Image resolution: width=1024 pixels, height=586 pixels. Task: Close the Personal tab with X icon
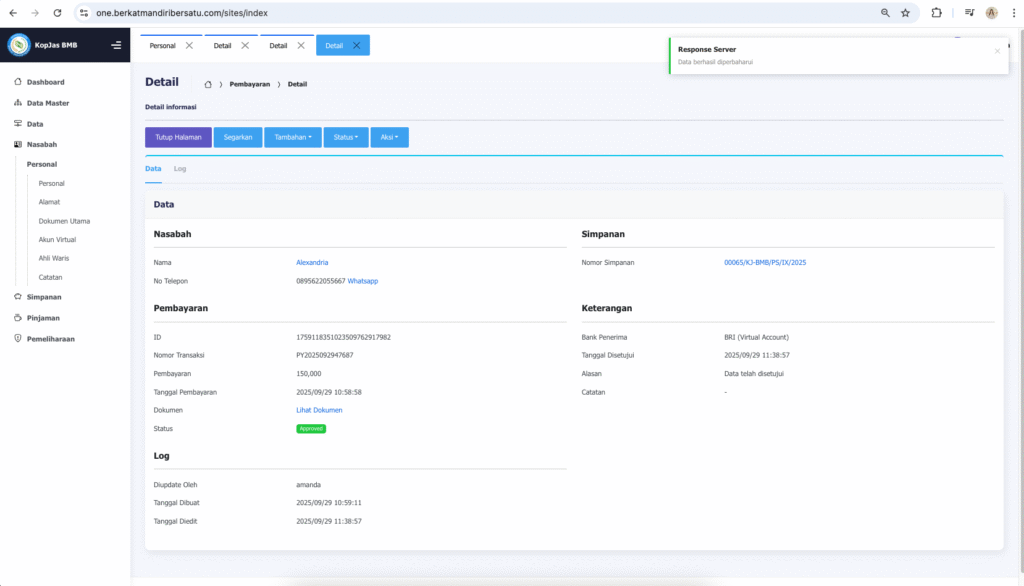point(189,45)
